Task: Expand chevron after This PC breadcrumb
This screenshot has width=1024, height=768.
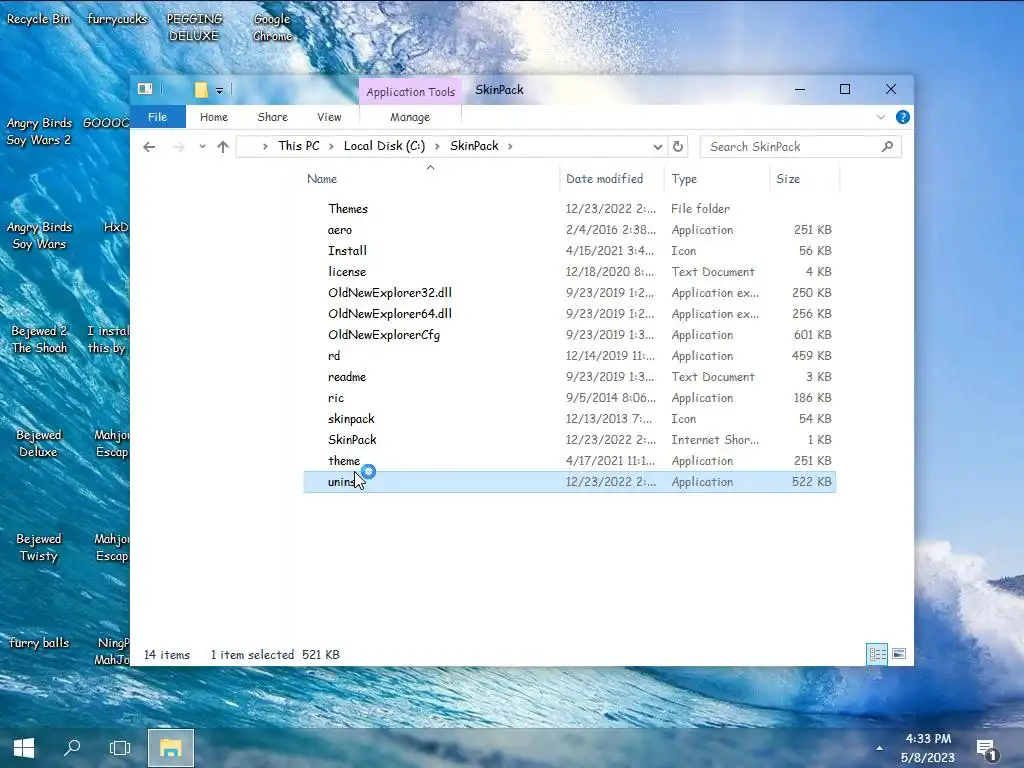Action: [x=331, y=146]
